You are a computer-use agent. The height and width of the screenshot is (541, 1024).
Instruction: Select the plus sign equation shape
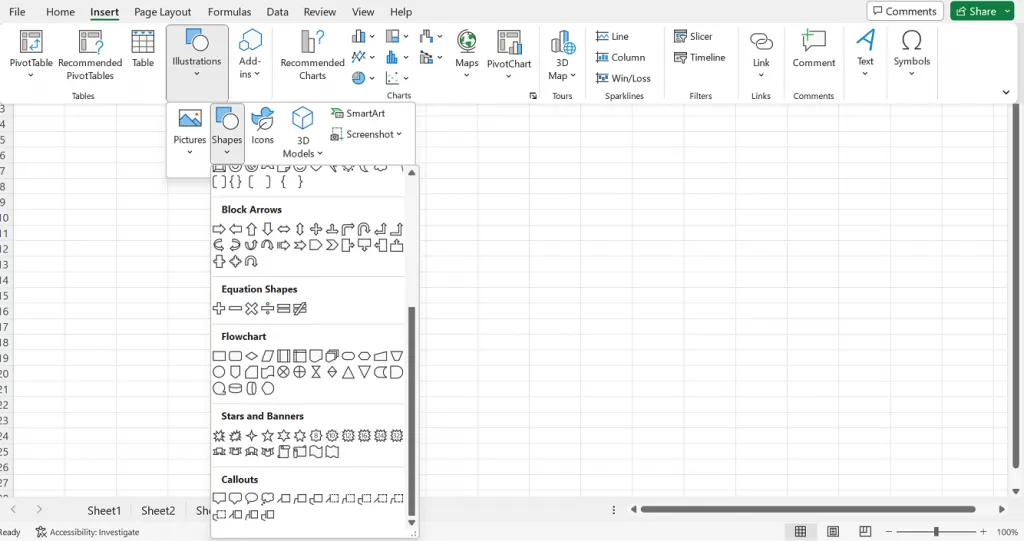[x=219, y=308]
